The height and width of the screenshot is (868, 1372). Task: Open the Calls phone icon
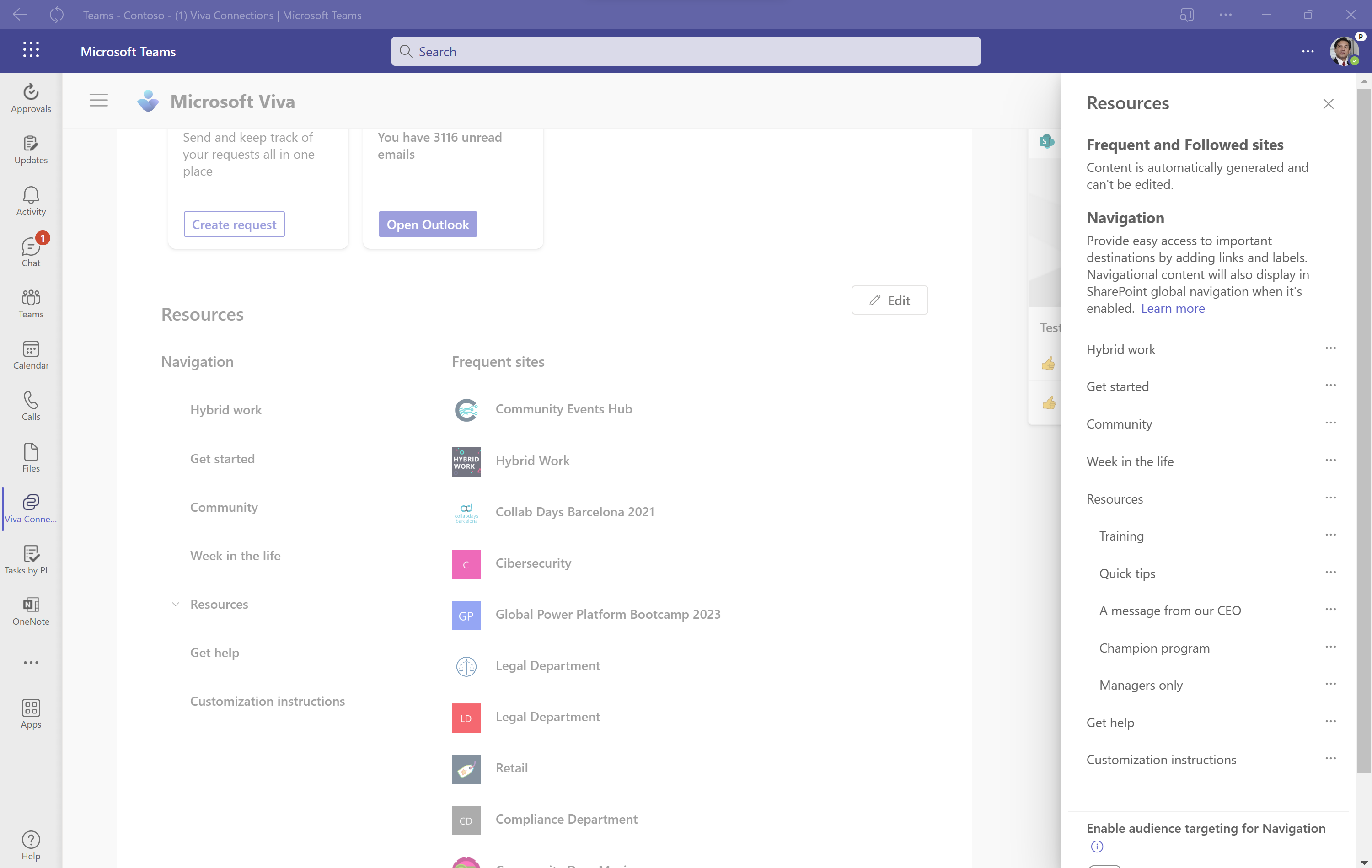[x=31, y=406]
